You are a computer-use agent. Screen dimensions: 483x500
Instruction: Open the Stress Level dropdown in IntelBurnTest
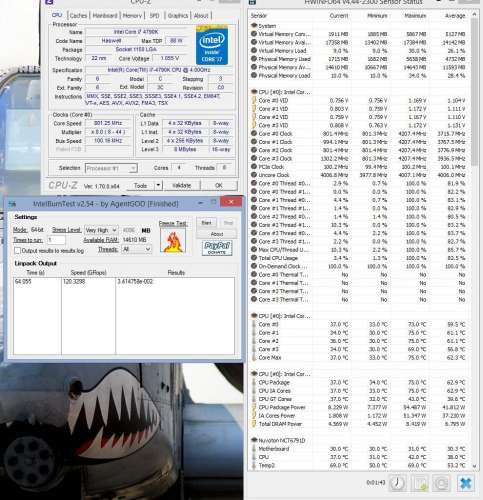[101, 230]
